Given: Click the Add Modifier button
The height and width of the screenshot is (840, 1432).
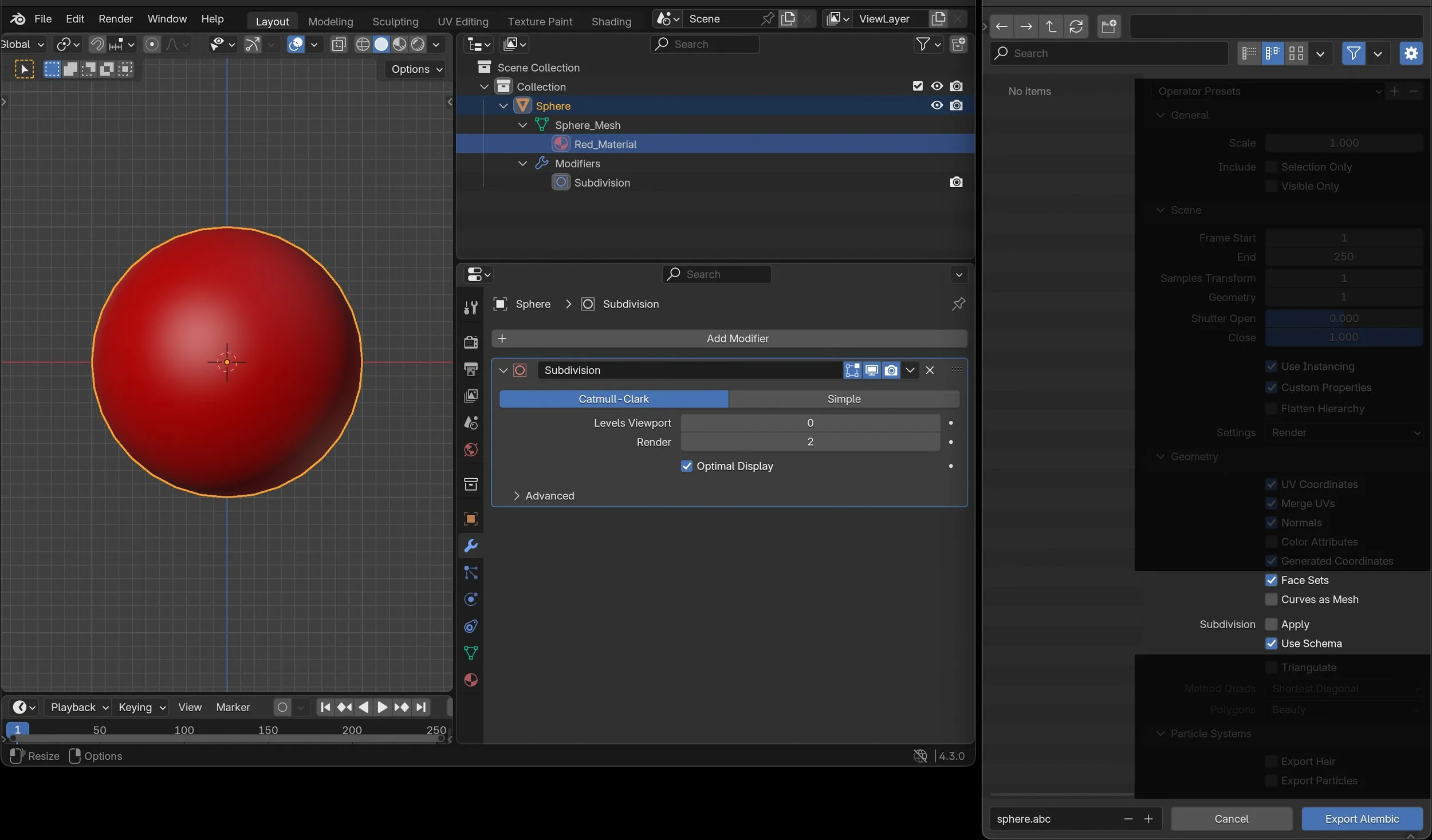Looking at the screenshot, I should pyautogui.click(x=729, y=338).
